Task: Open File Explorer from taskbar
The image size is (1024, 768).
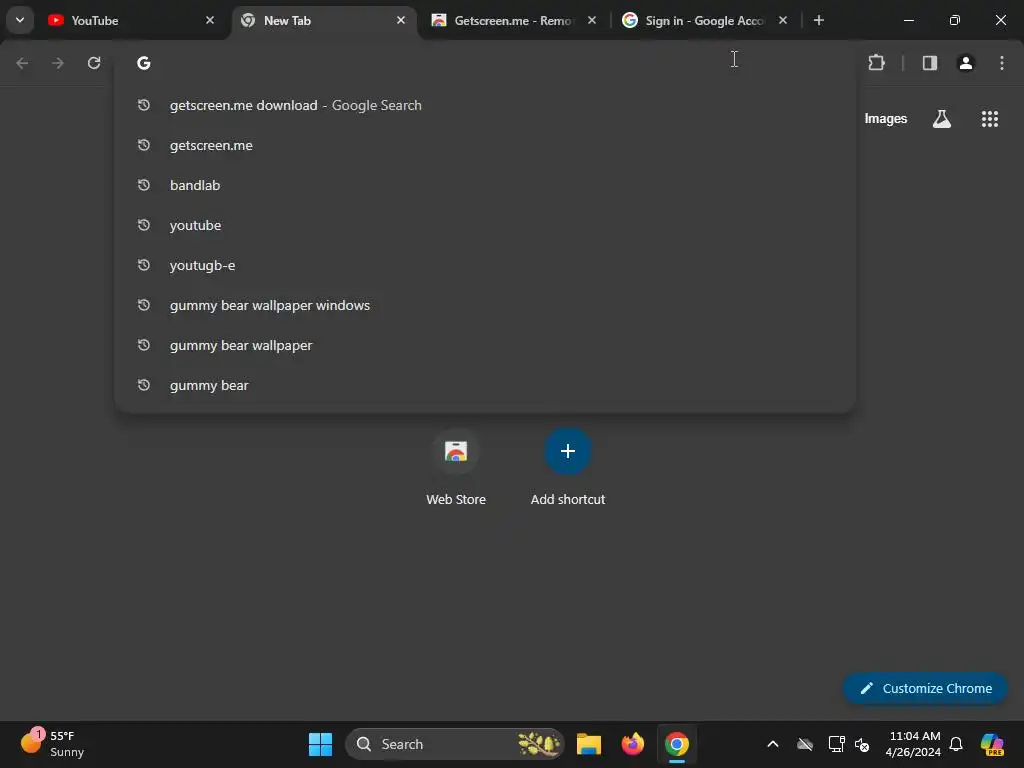Action: point(588,744)
